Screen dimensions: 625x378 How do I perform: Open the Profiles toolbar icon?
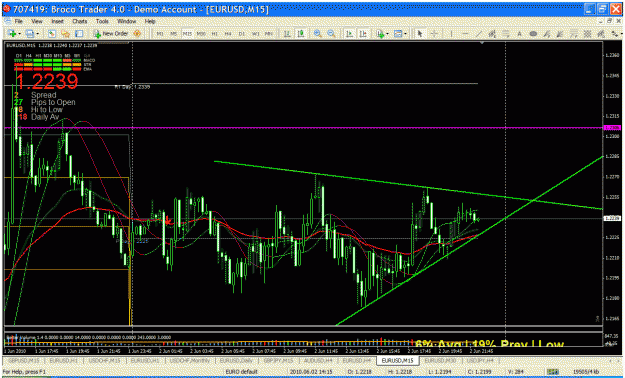(29, 34)
